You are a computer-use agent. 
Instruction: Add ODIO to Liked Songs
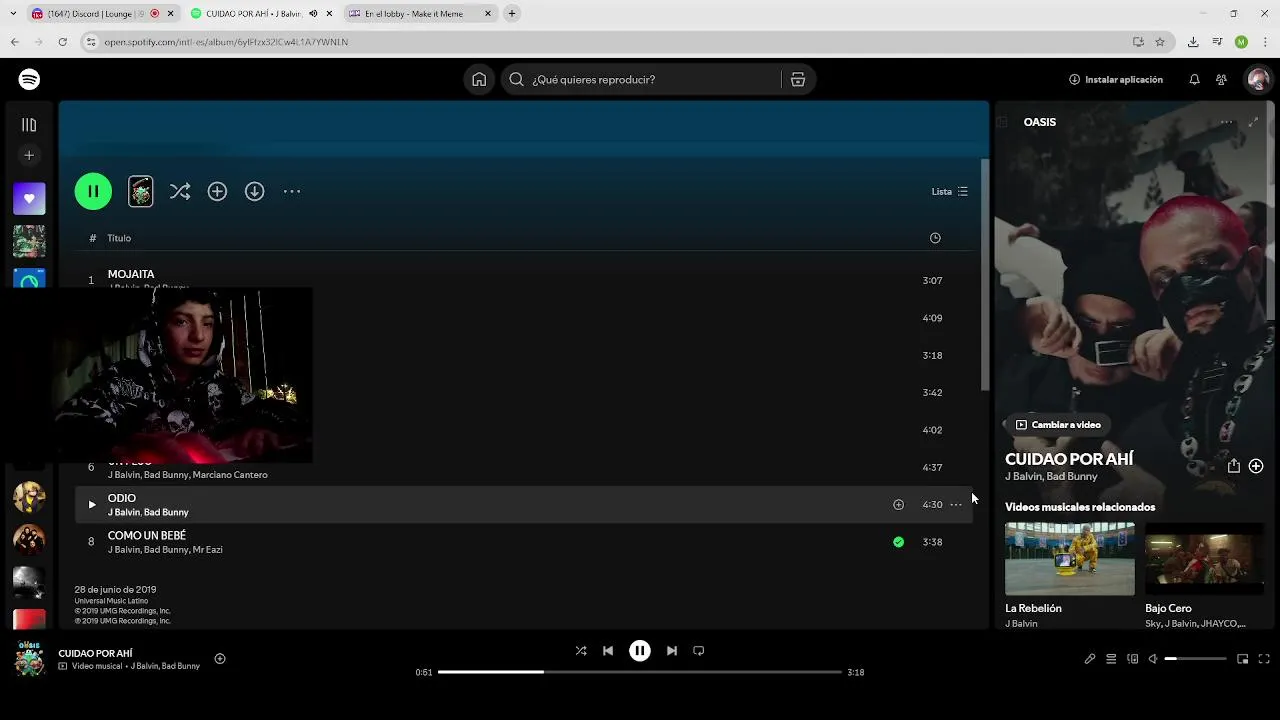[898, 504]
